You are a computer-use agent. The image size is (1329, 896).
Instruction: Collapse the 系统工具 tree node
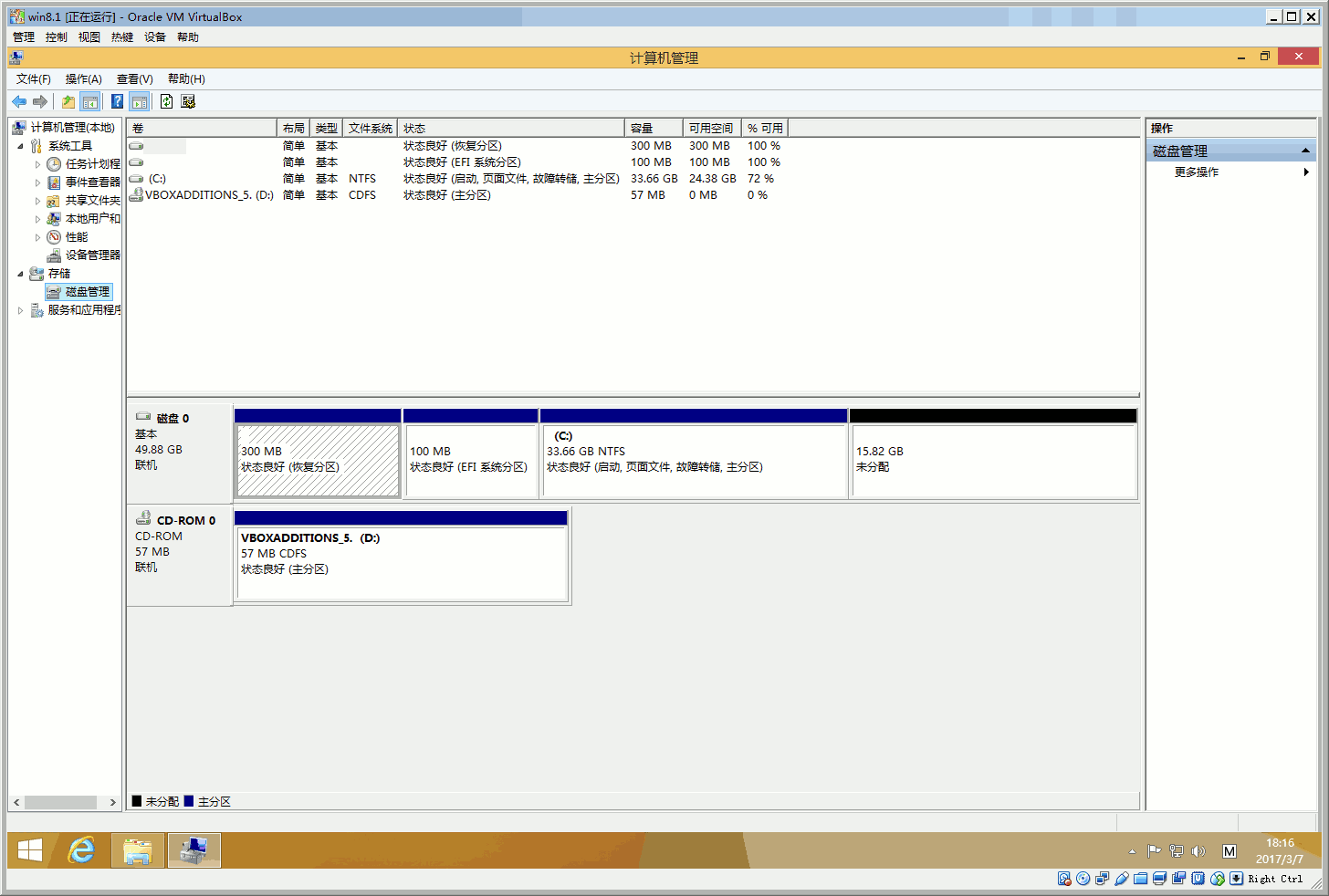tap(20, 146)
